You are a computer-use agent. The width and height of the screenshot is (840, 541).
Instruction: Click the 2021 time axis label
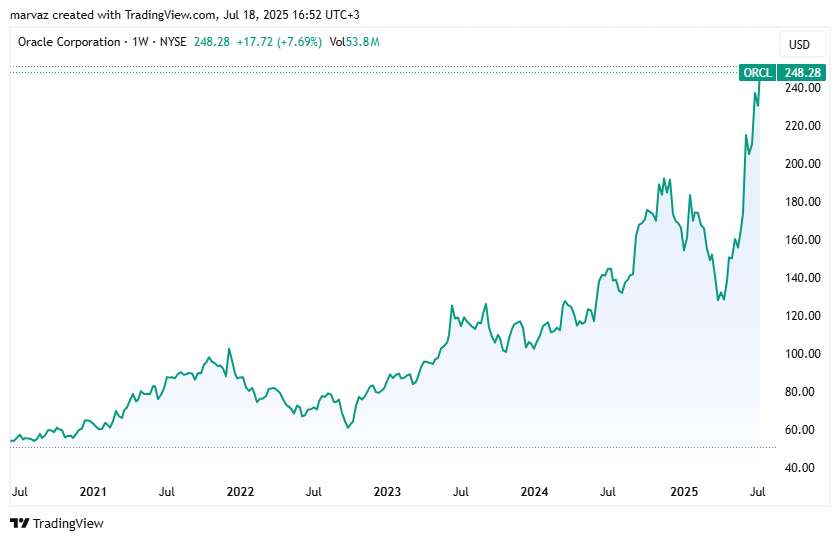(93, 492)
